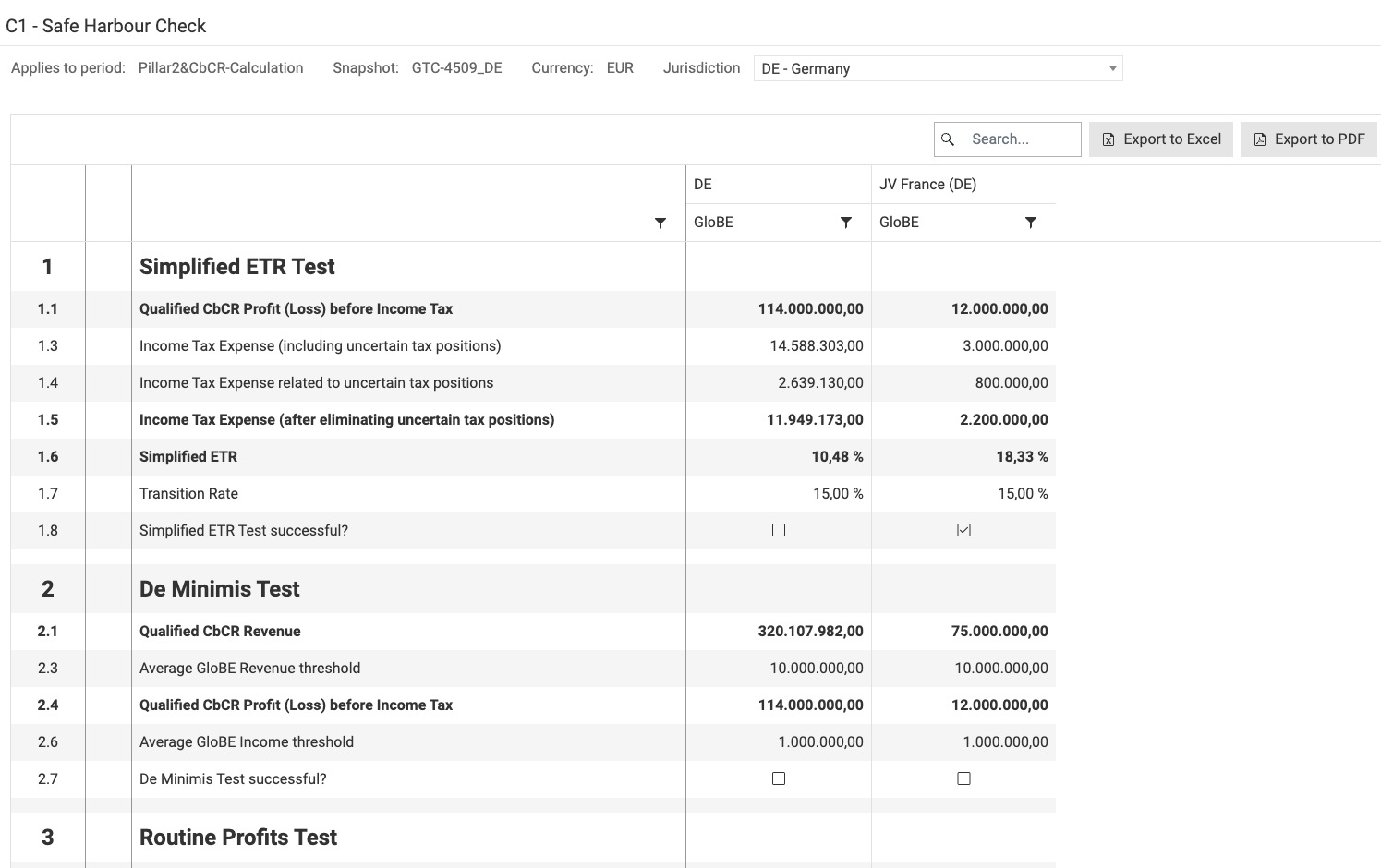1381x868 pixels.
Task: Toggle JV France De Minimis Test successful checkbox
Action: [x=963, y=778]
